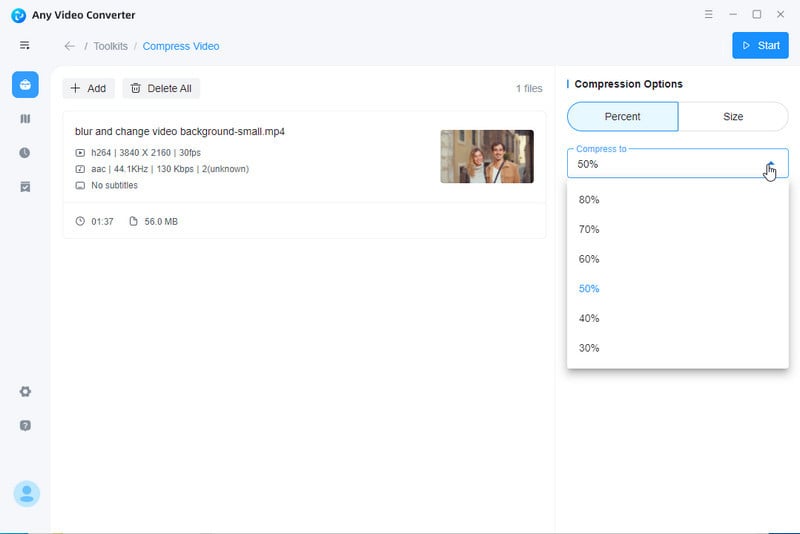Go back with the arrow icon

(x=70, y=46)
